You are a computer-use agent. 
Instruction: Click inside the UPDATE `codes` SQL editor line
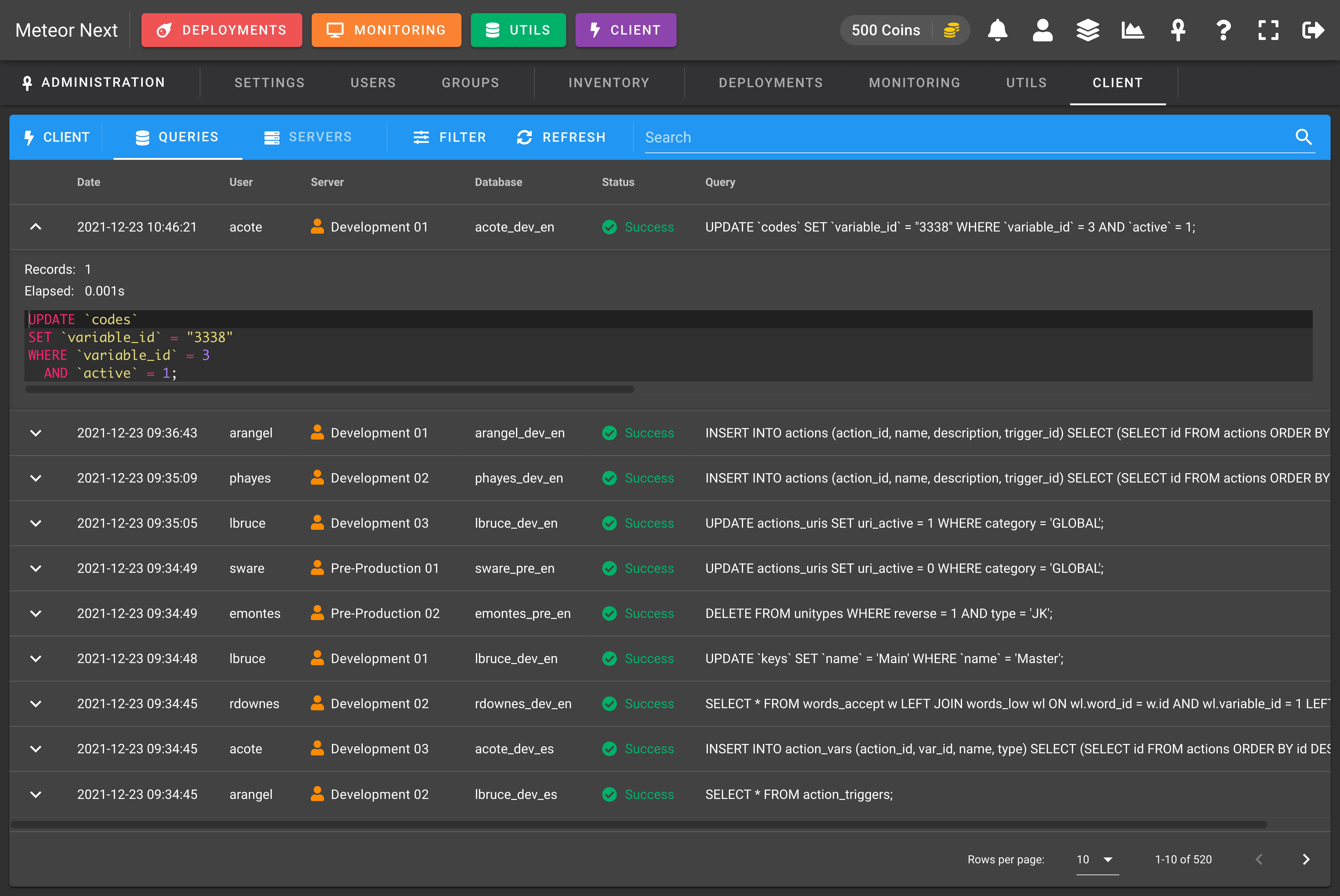tap(669, 319)
